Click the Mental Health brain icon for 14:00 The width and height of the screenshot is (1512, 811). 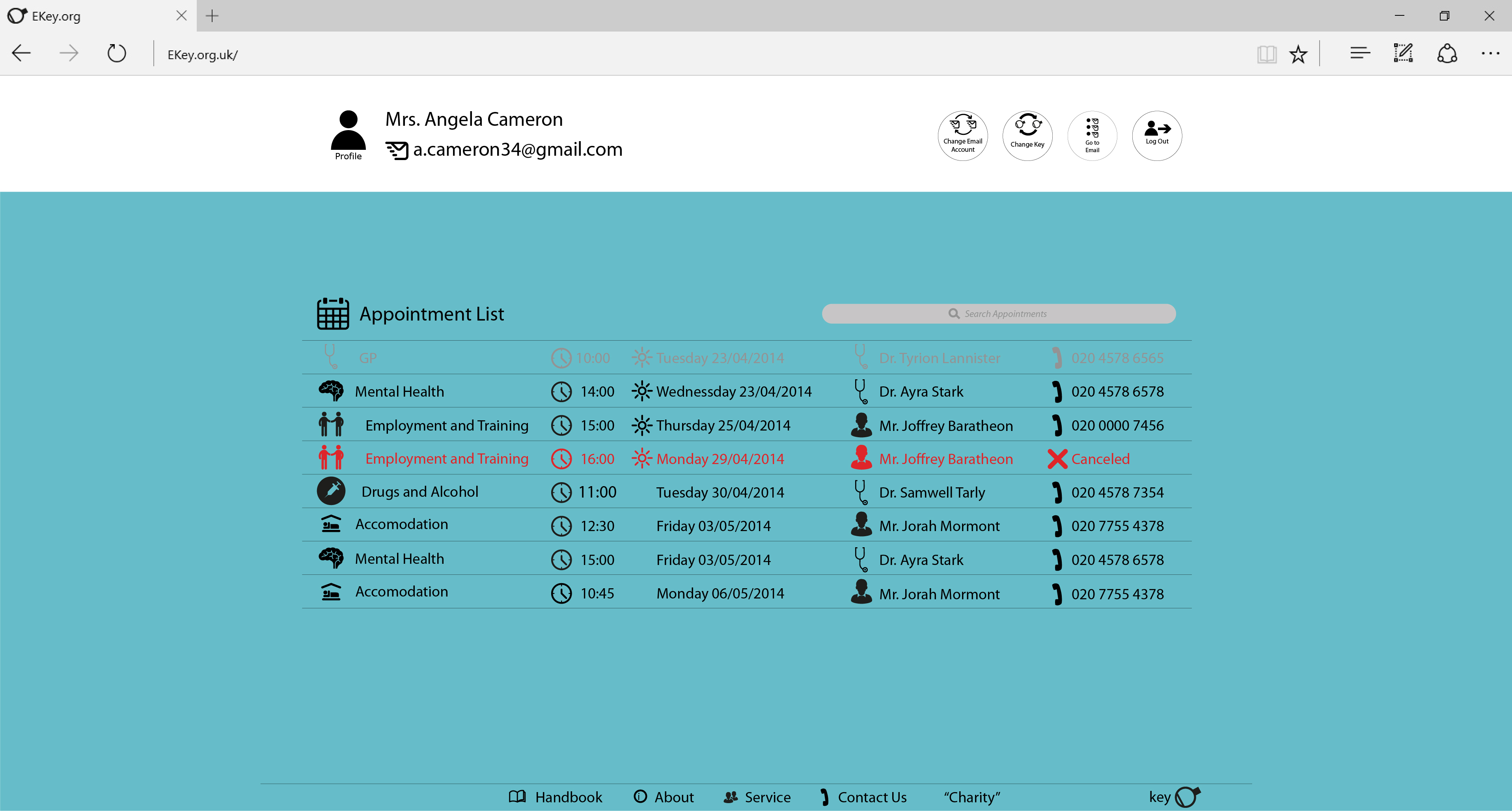pyautogui.click(x=332, y=391)
